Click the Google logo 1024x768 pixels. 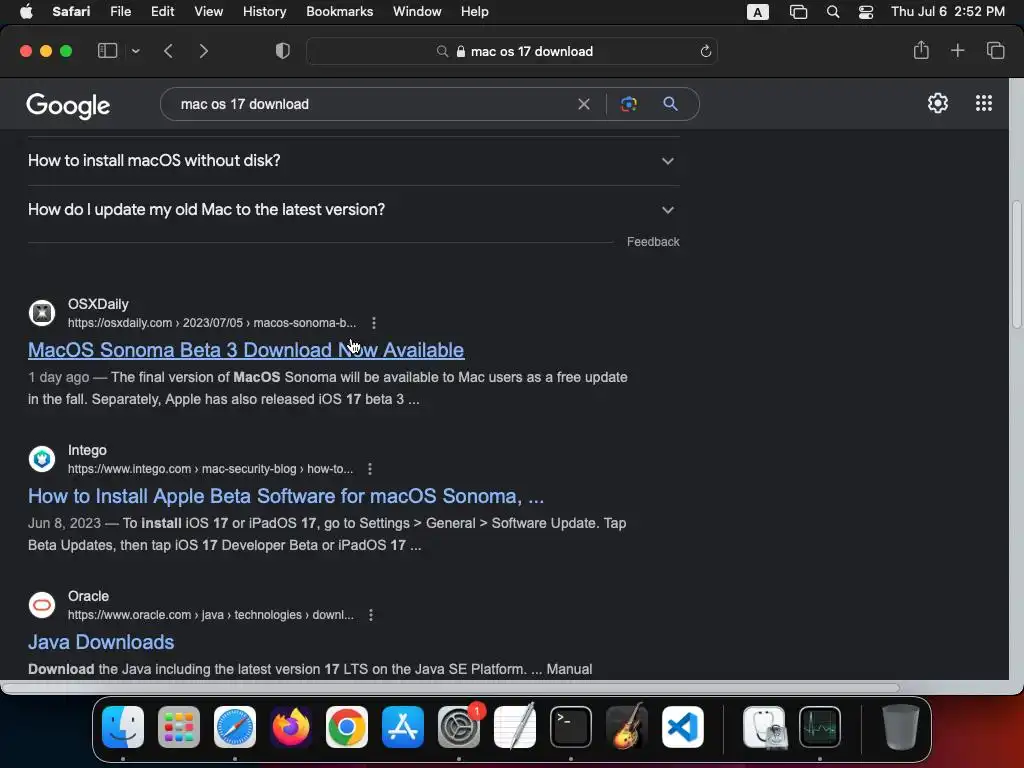(x=68, y=105)
